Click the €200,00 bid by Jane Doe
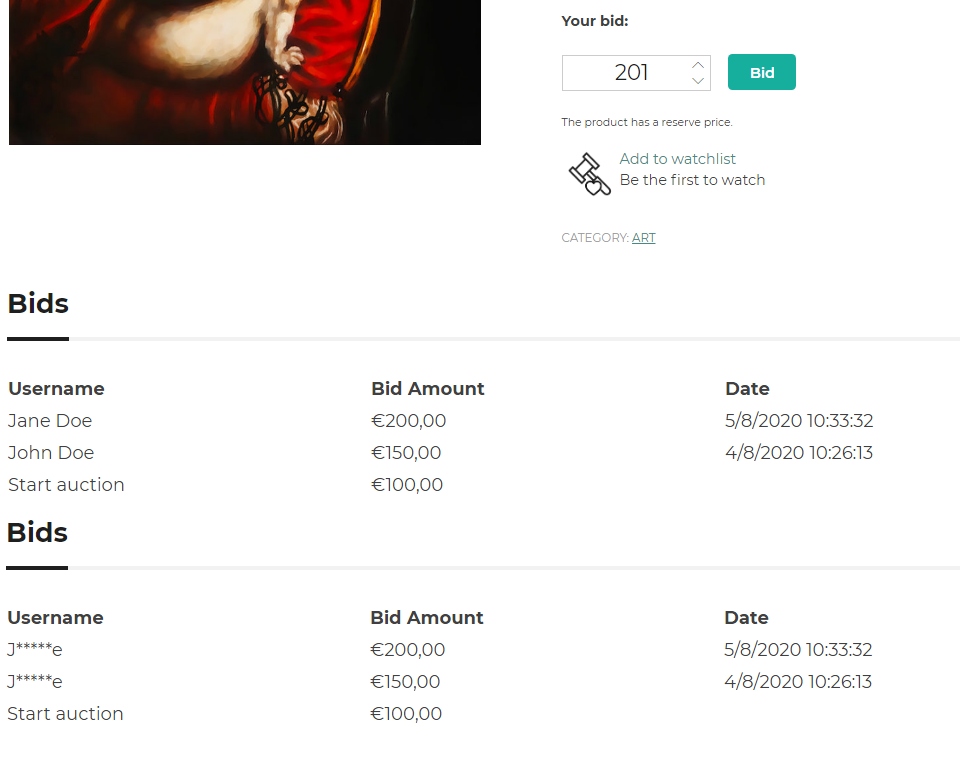Screen dimensions: 960x762 click(408, 420)
